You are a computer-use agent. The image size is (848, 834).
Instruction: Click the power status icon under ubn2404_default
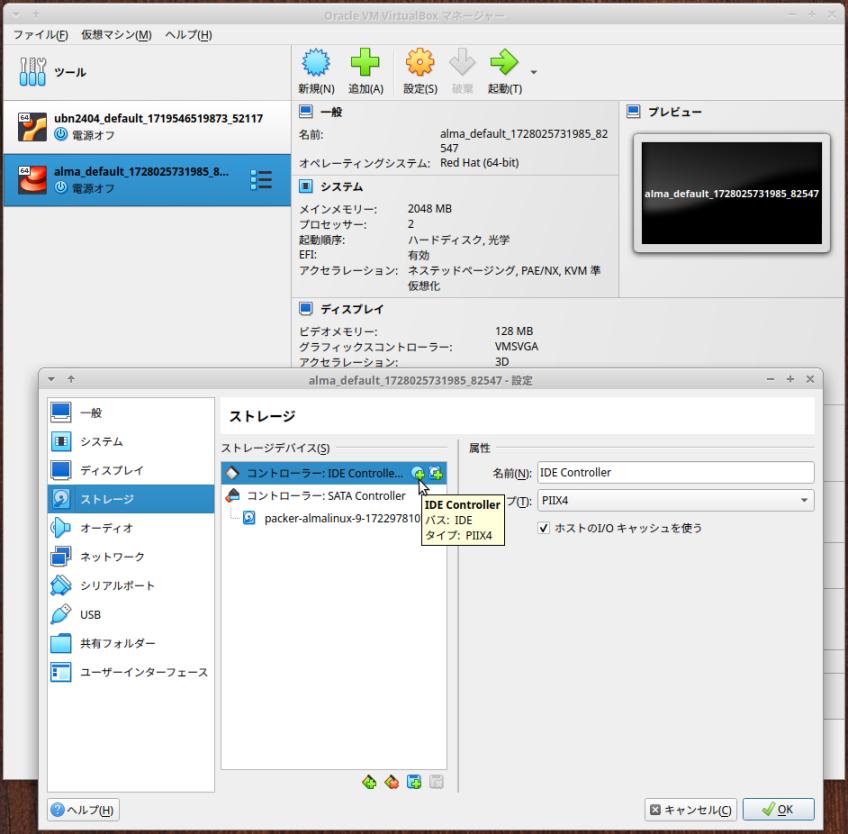(61, 134)
